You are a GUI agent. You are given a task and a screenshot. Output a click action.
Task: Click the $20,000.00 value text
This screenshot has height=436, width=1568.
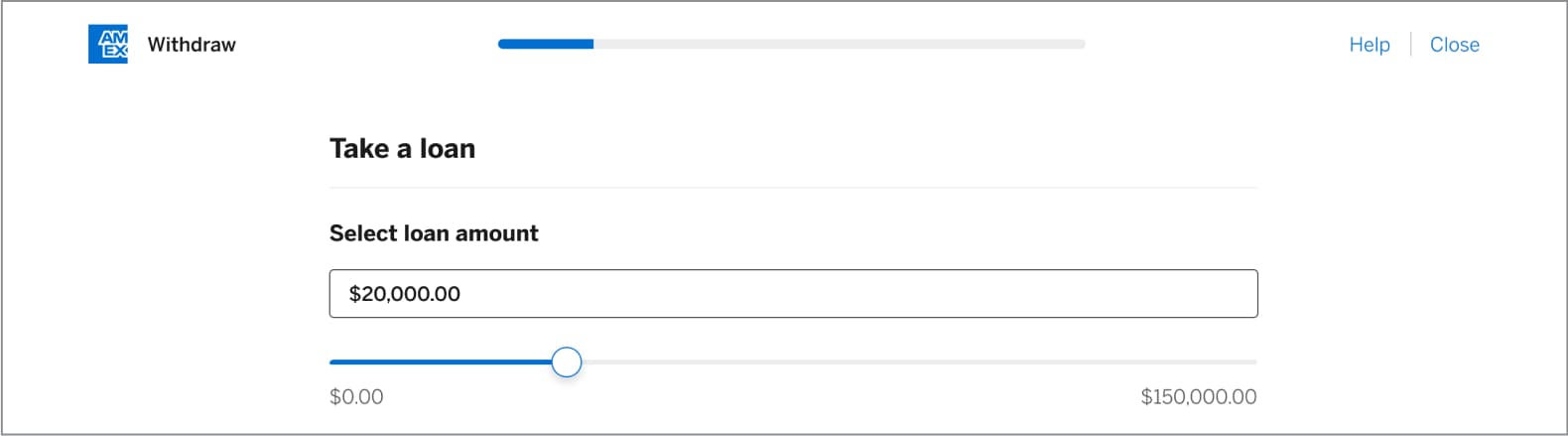[x=405, y=294]
